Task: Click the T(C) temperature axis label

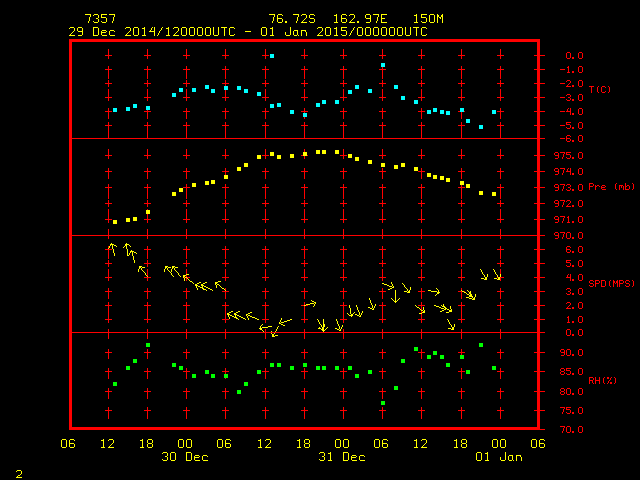Action: tap(600, 90)
